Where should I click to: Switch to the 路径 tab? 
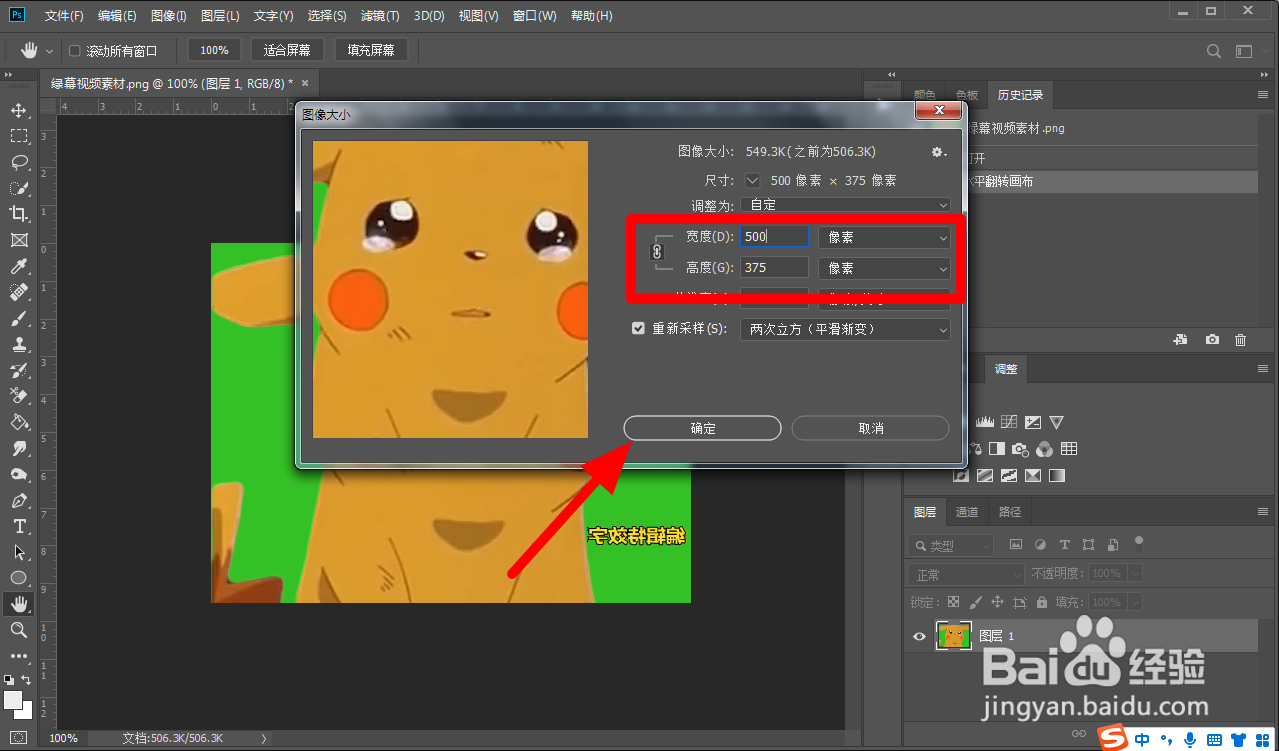[x=1010, y=512]
